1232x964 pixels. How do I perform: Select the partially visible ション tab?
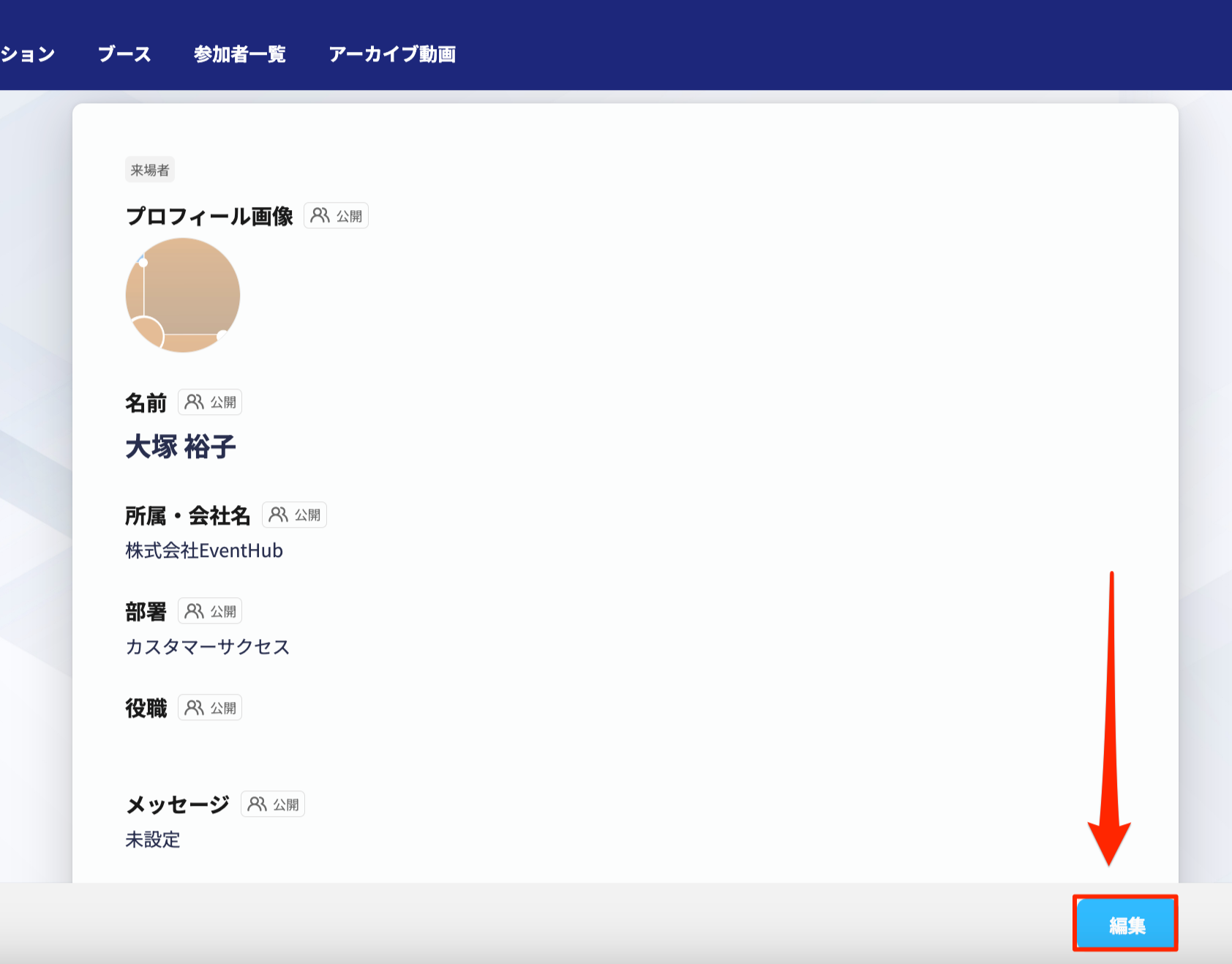coord(27,54)
